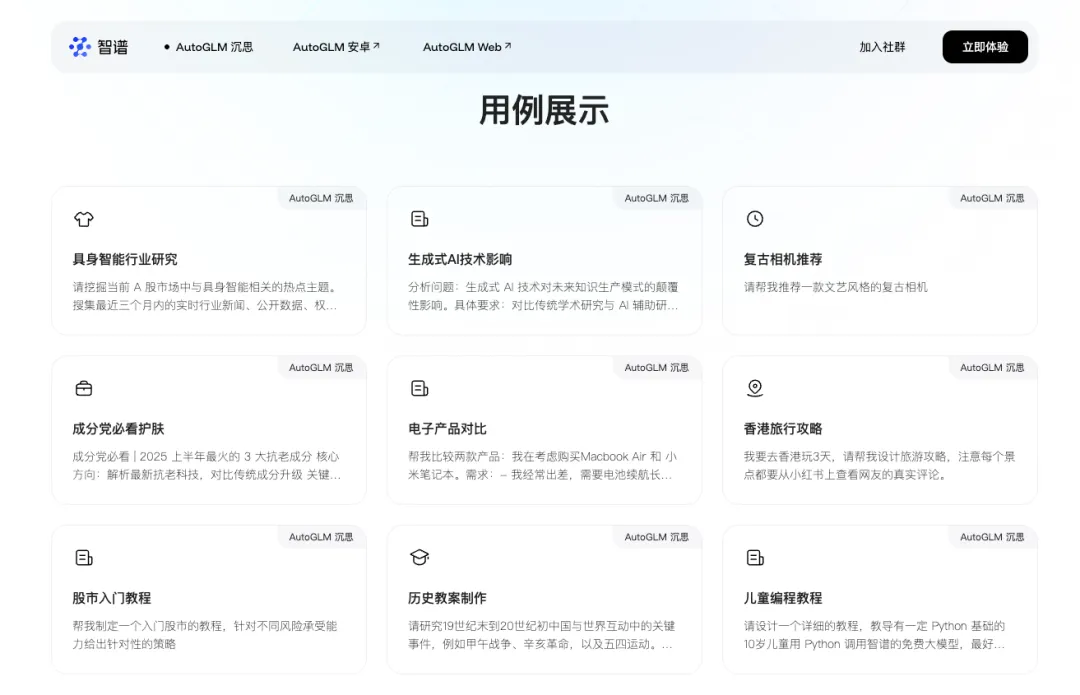
Task: Click the AutoGLM 沉思 tag on 复古相机推荐 card
Action: point(992,198)
